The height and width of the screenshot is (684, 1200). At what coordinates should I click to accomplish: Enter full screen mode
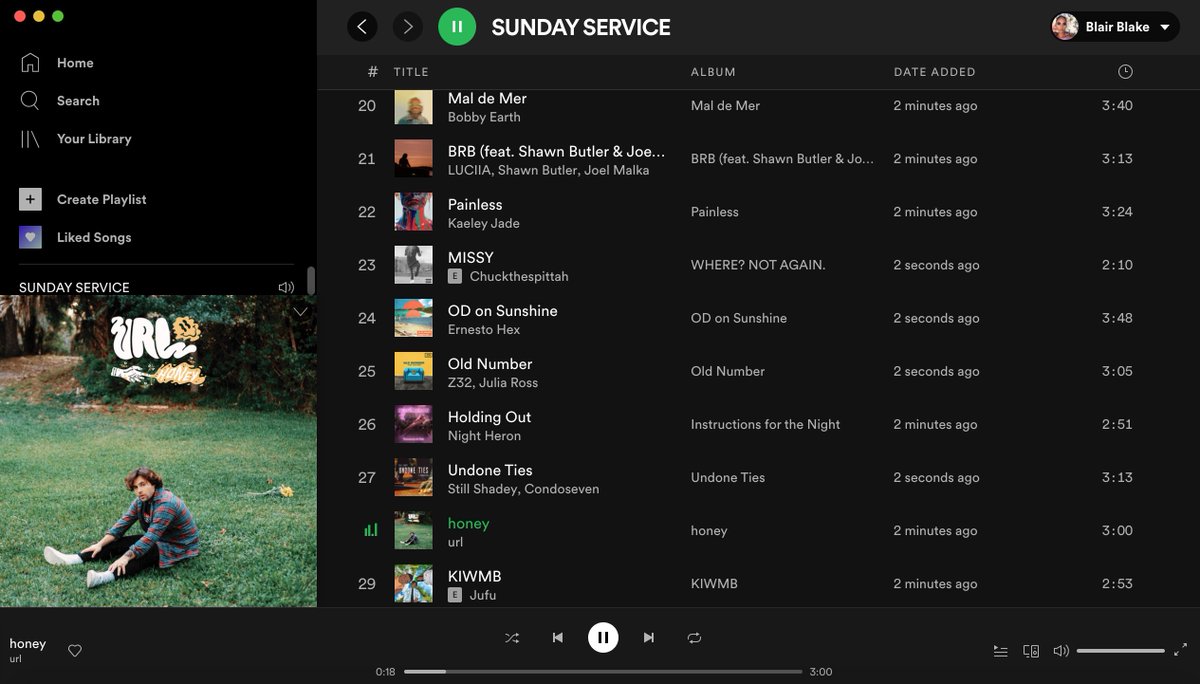tap(1180, 651)
